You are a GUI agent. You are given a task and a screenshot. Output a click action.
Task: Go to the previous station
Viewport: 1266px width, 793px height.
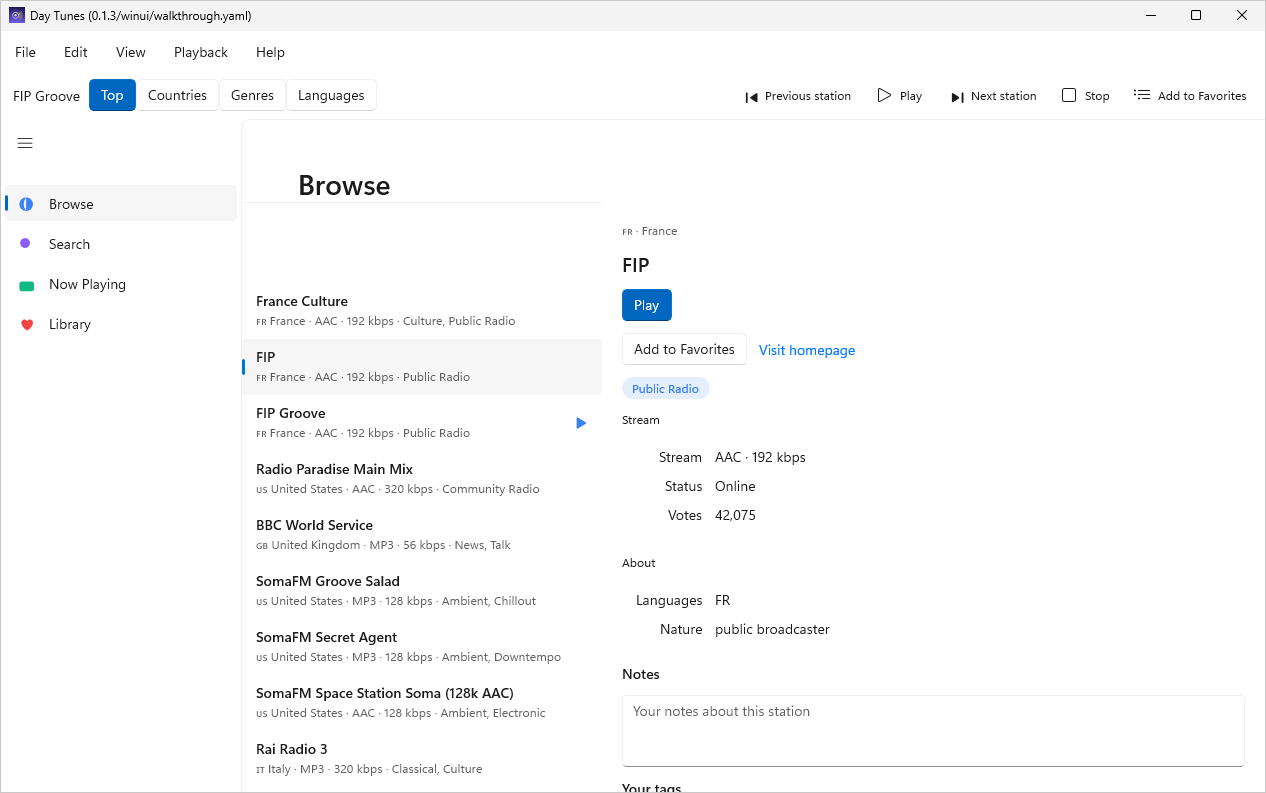(x=798, y=96)
